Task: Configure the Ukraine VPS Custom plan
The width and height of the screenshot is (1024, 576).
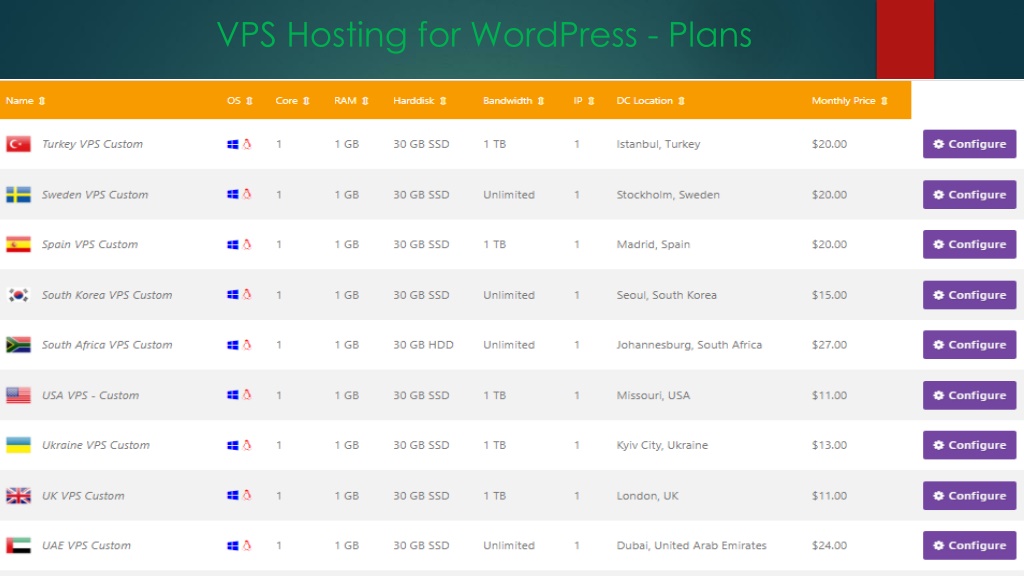Action: (969, 445)
